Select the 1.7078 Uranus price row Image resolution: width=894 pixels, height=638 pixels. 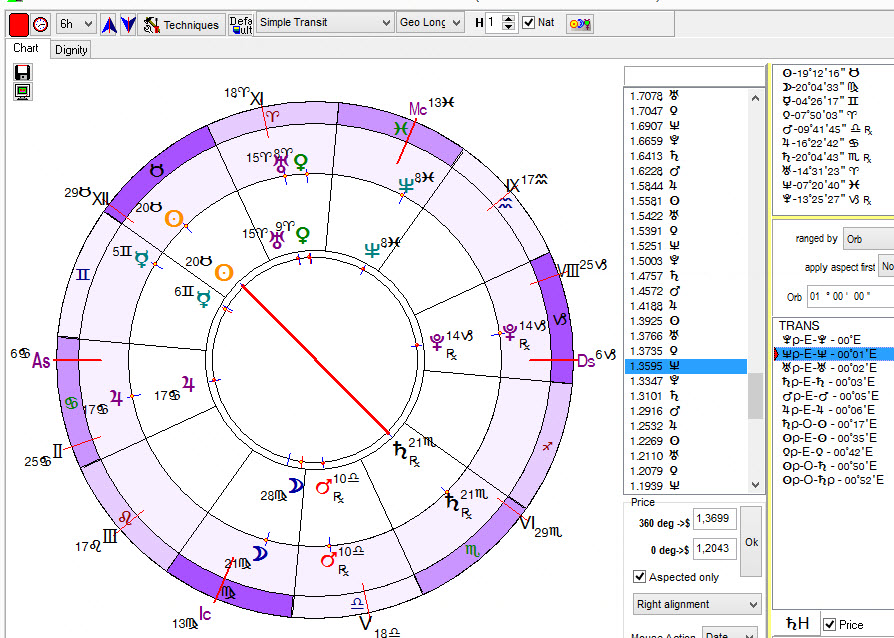point(686,96)
